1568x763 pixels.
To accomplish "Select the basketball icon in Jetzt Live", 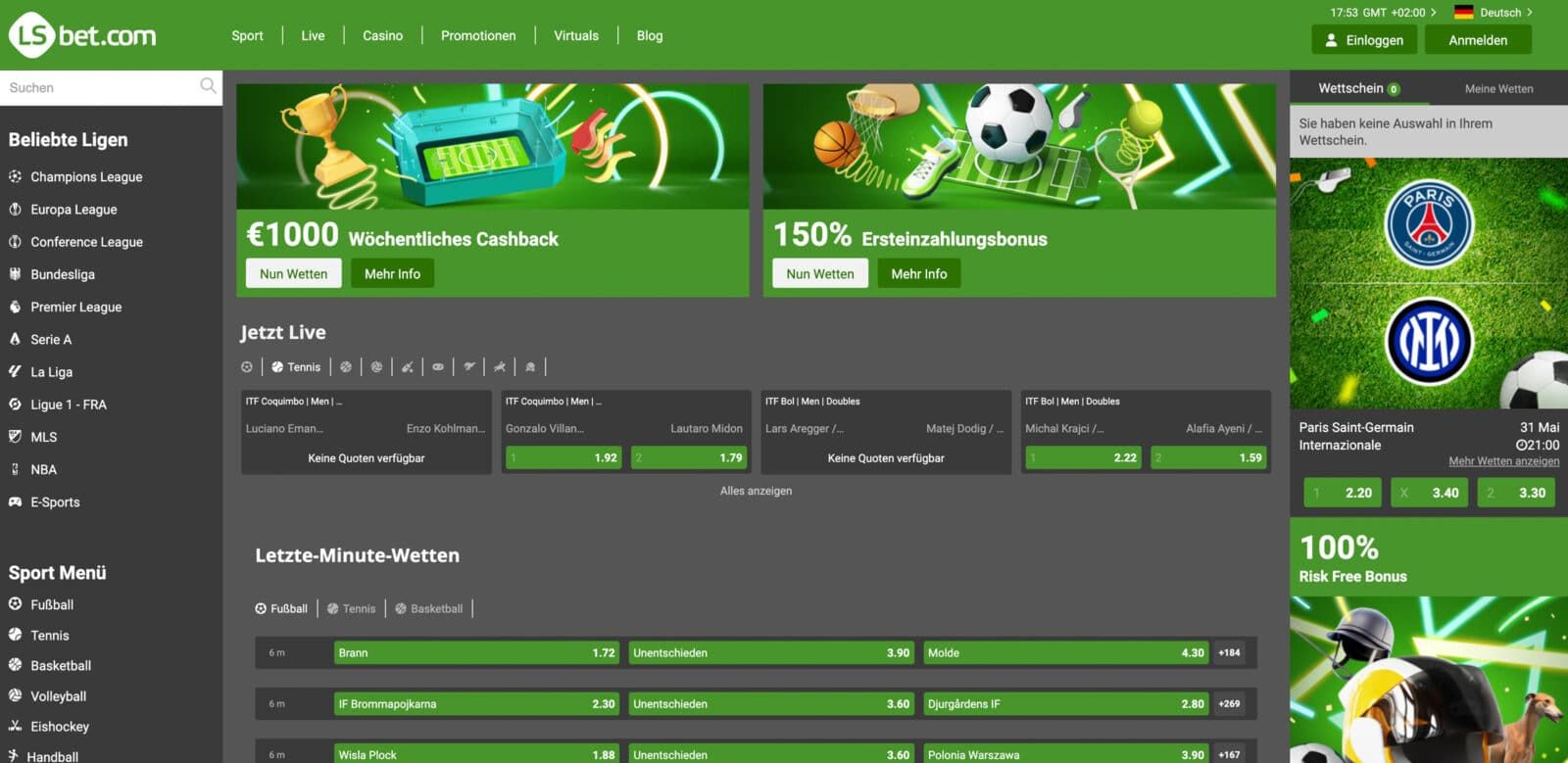I will 346,367.
